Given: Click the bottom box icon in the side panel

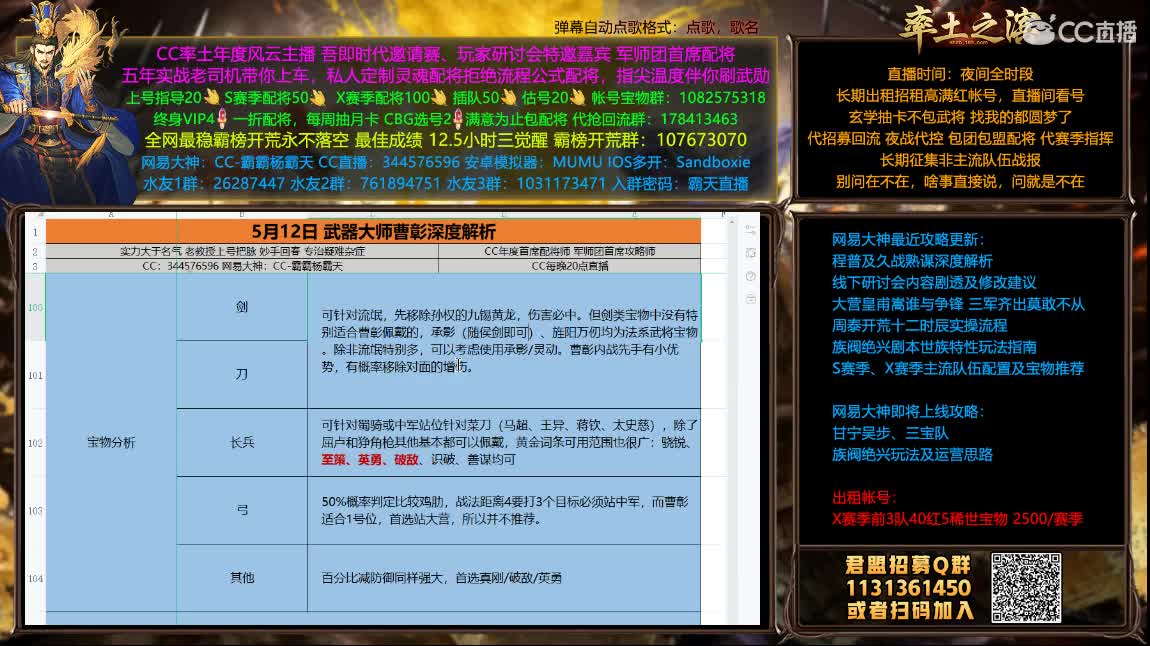Looking at the screenshot, I should tap(750, 299).
